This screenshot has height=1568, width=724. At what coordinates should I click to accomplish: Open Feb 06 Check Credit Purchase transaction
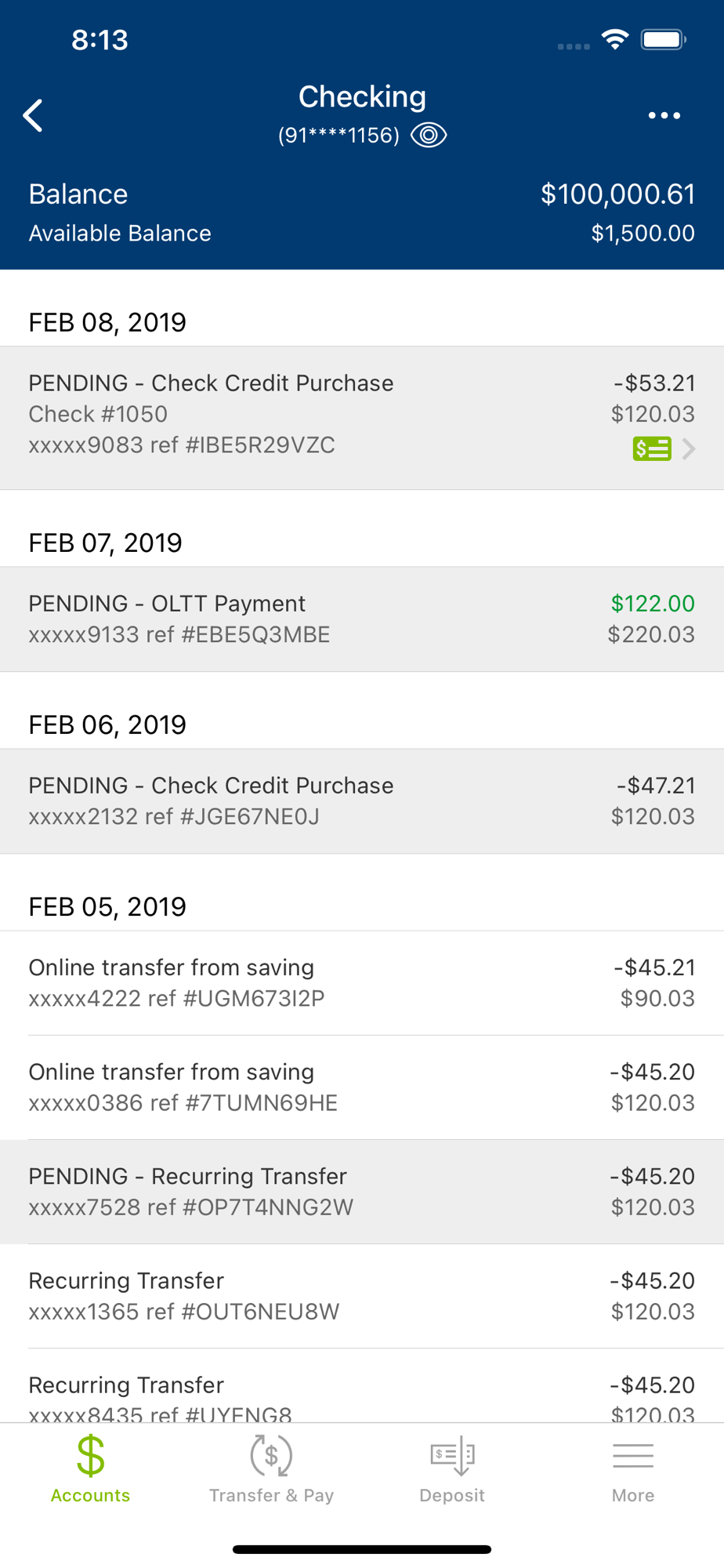tap(362, 800)
